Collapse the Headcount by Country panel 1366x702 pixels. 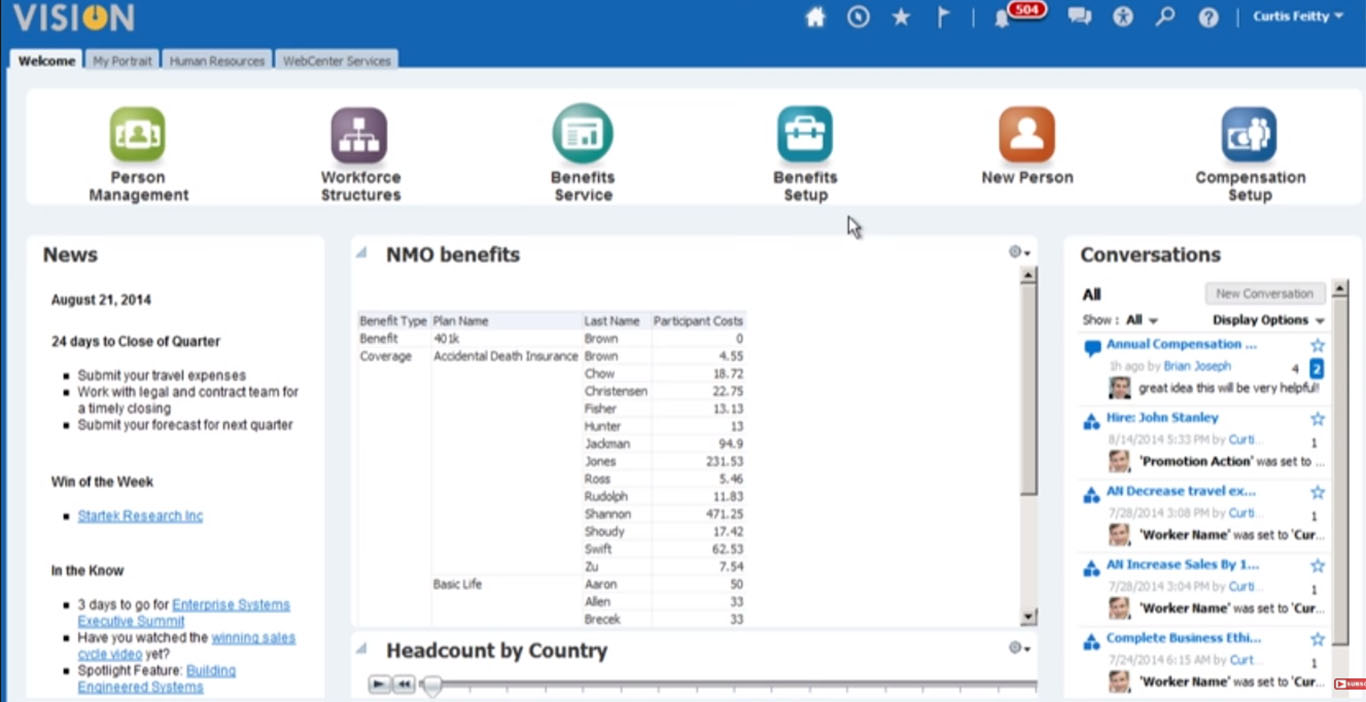click(x=361, y=649)
